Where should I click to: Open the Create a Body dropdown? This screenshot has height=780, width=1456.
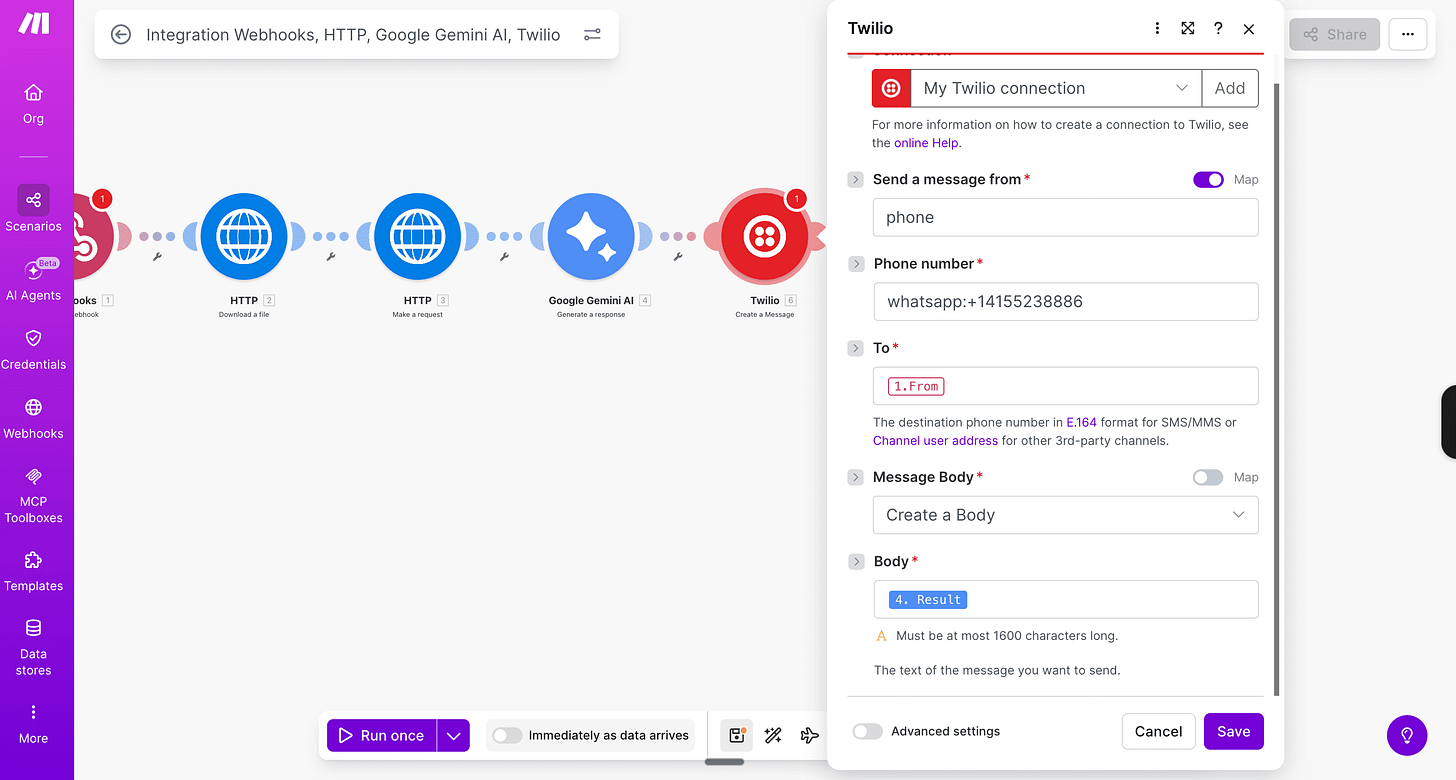point(1066,515)
